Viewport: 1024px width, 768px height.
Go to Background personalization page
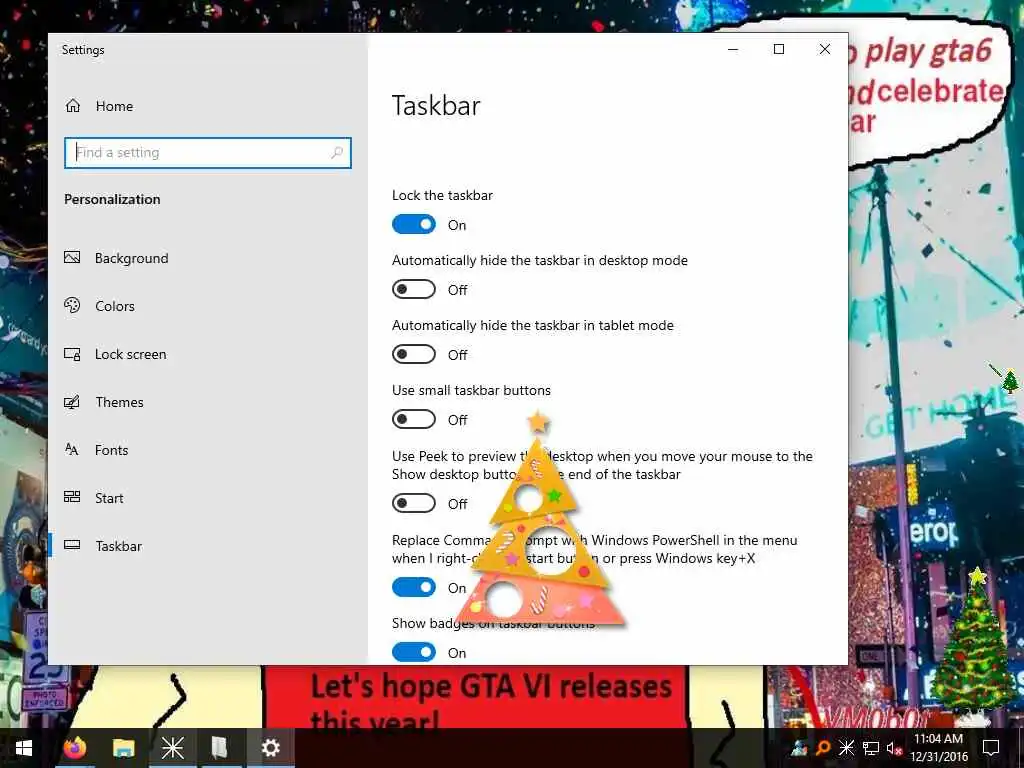(x=208, y=258)
